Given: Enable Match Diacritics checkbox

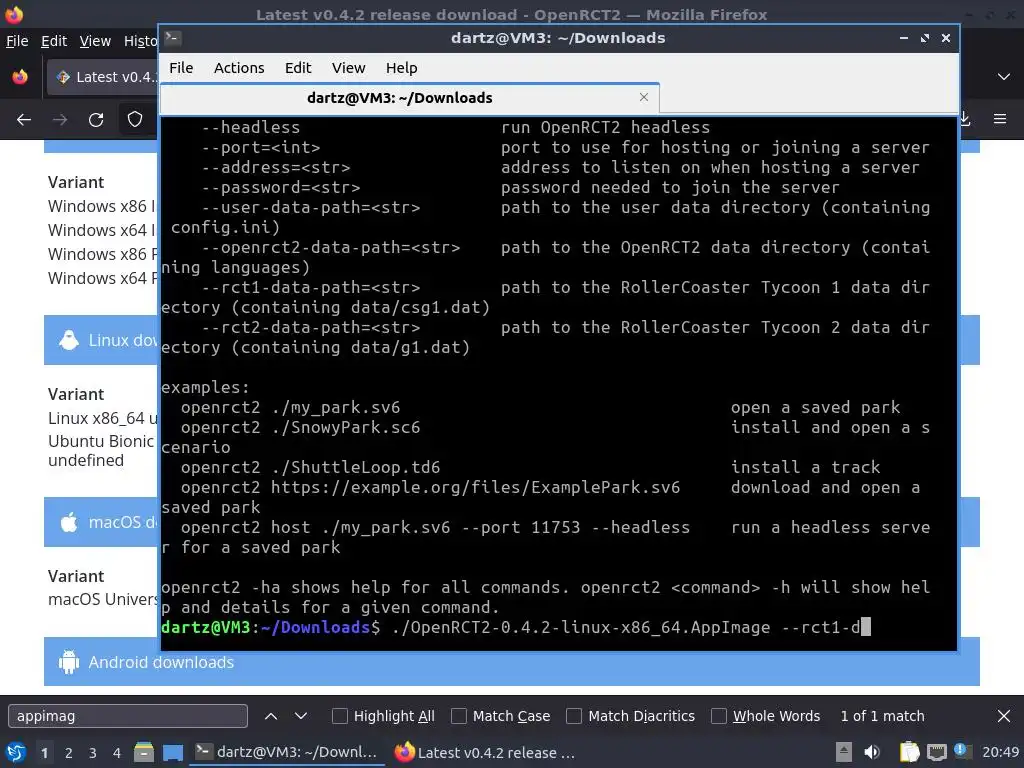Looking at the screenshot, I should point(574,716).
